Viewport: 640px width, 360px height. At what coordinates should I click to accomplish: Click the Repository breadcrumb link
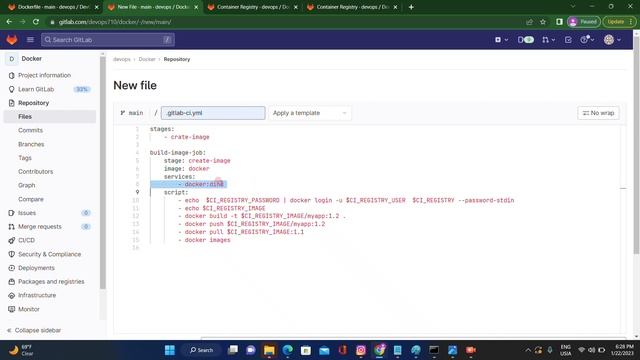click(x=177, y=59)
